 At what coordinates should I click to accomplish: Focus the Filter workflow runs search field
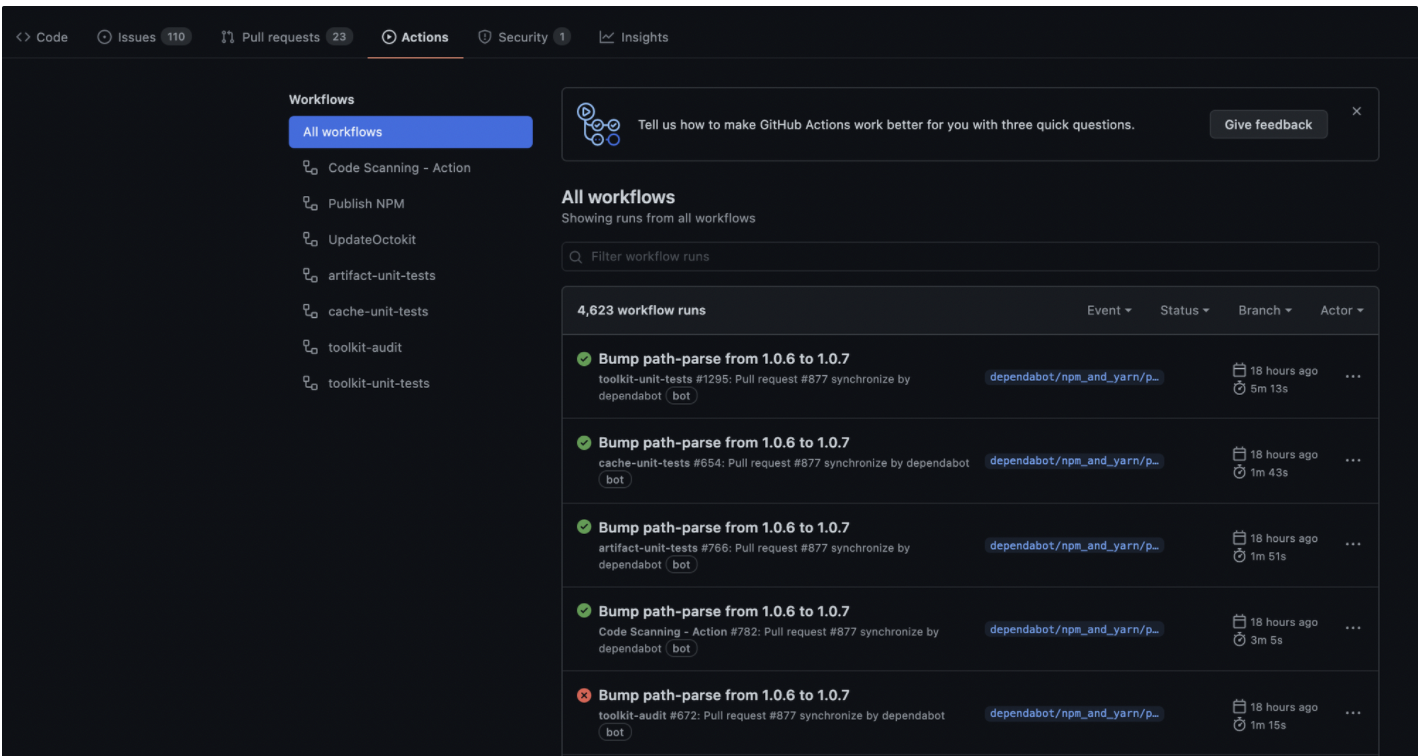tap(970, 257)
